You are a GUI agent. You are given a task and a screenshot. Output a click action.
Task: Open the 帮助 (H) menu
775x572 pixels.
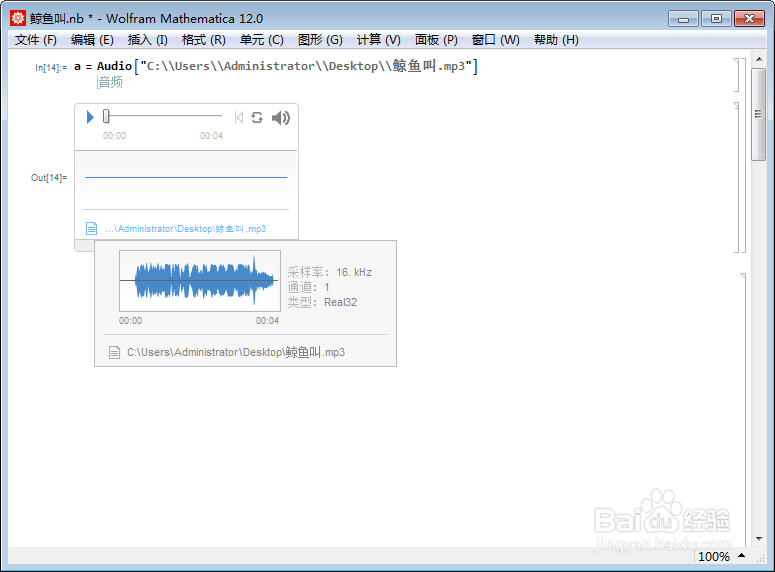tap(556, 40)
